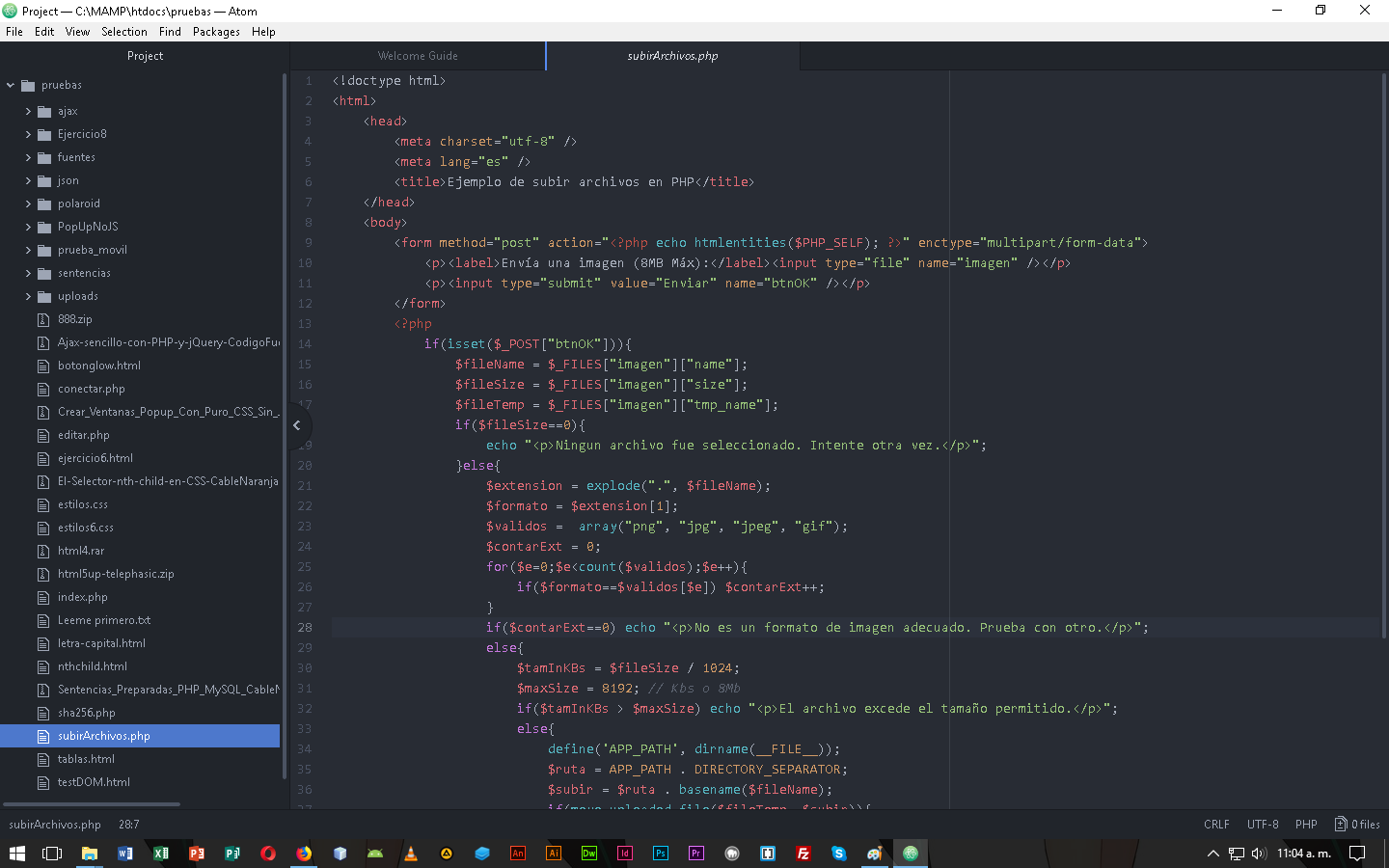Select 888.zip in the project tree
Viewport: 1389px width, 868px height.
coord(75,319)
